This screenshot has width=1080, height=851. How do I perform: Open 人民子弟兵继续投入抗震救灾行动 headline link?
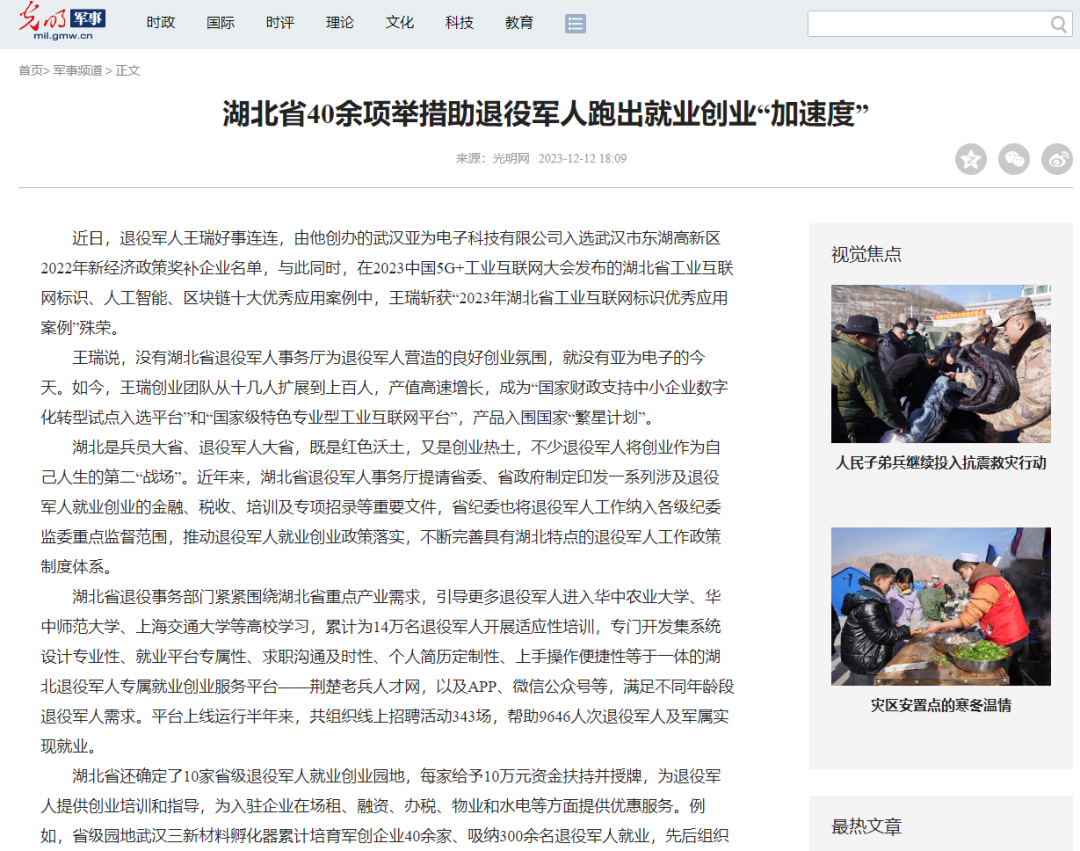click(x=940, y=463)
